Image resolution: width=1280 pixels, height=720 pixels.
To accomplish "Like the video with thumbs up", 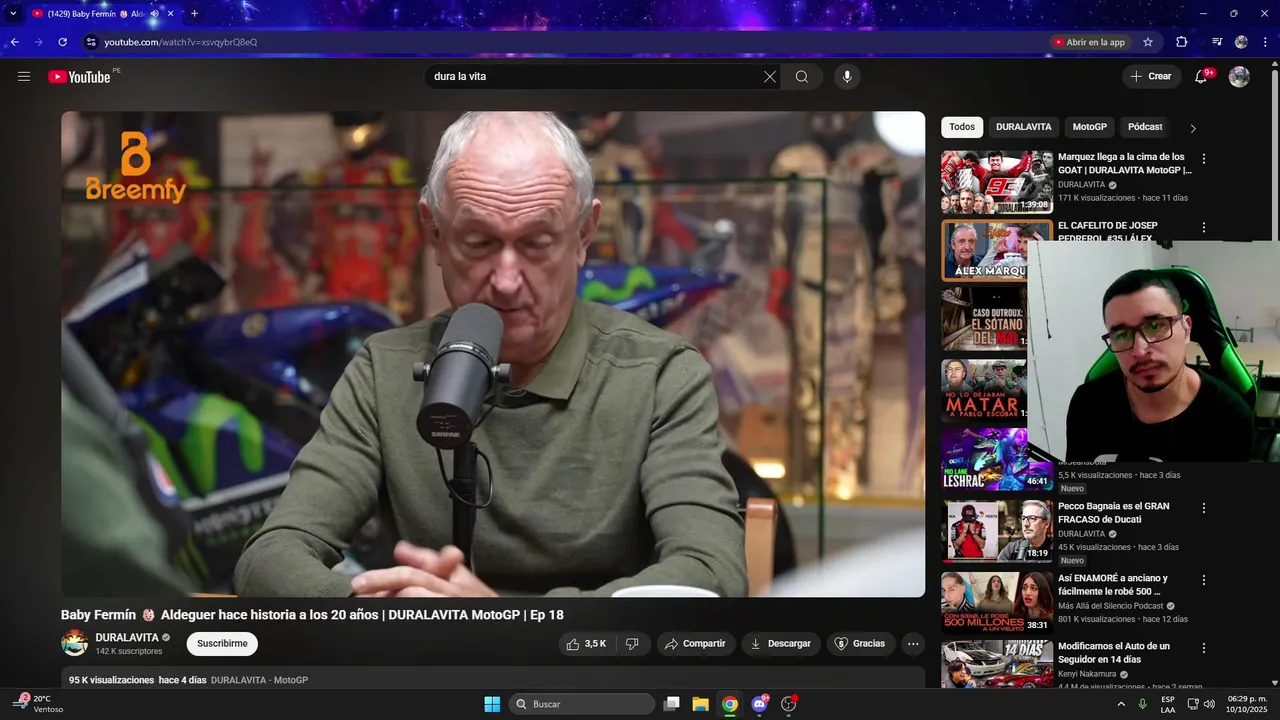I will click(586, 644).
